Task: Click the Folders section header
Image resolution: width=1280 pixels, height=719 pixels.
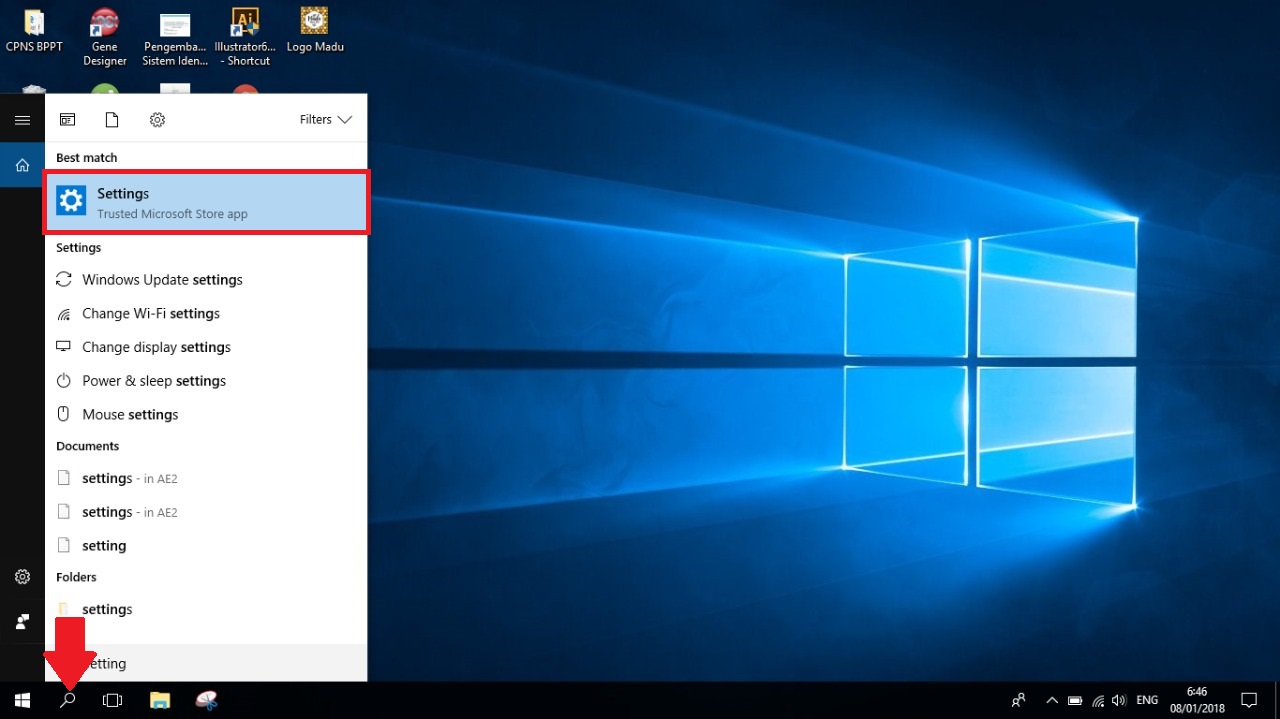Action: coord(76,577)
